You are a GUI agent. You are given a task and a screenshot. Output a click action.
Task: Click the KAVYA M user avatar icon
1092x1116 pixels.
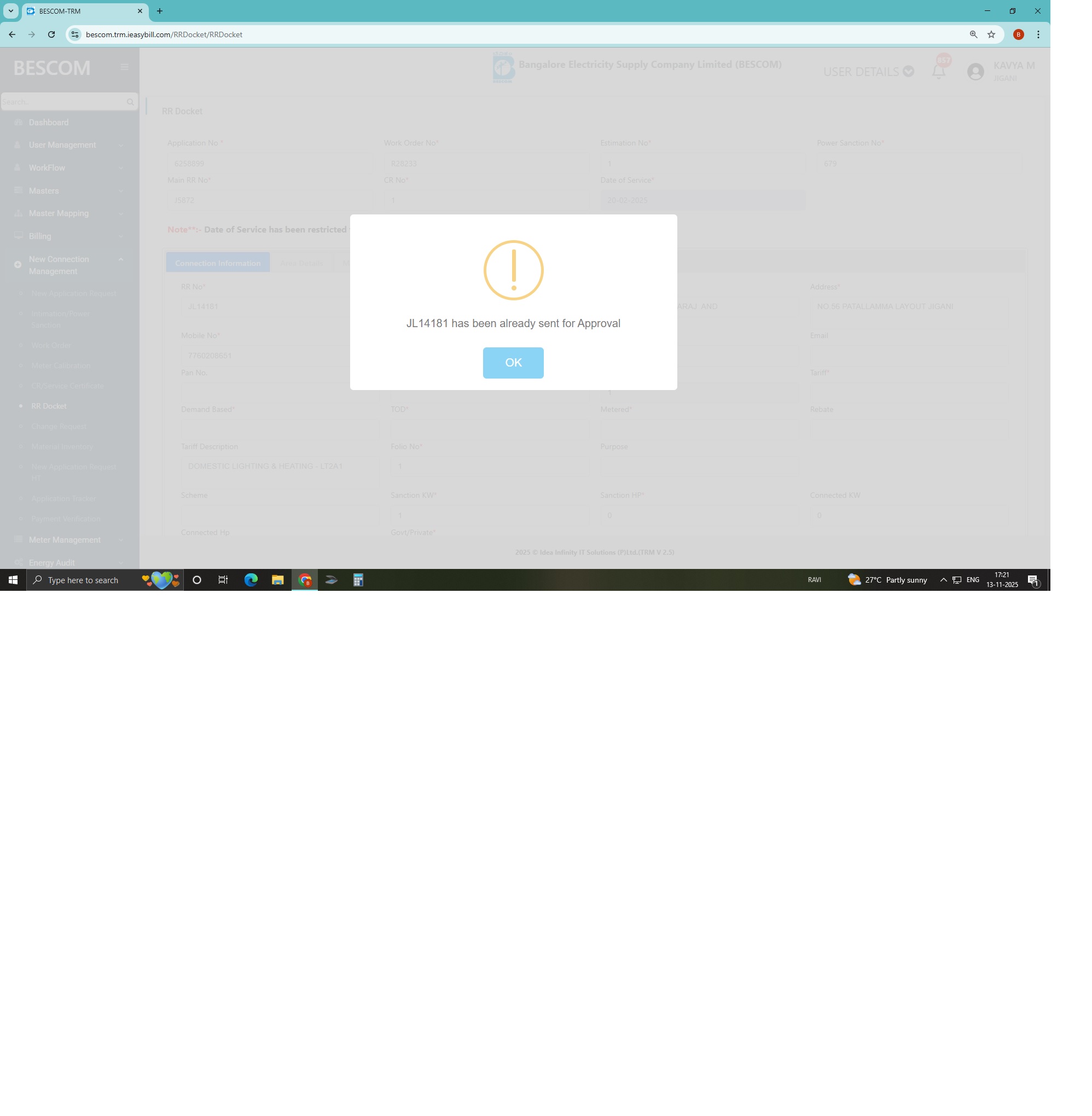point(975,72)
